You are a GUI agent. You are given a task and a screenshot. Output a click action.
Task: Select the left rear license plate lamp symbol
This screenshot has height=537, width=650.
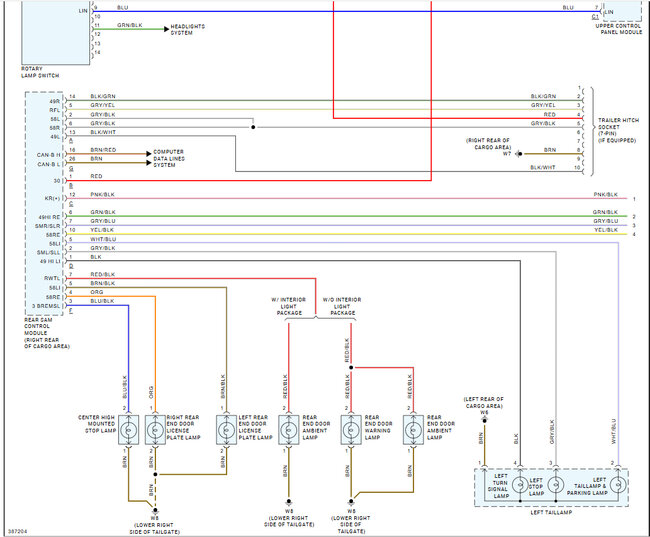pos(226,430)
